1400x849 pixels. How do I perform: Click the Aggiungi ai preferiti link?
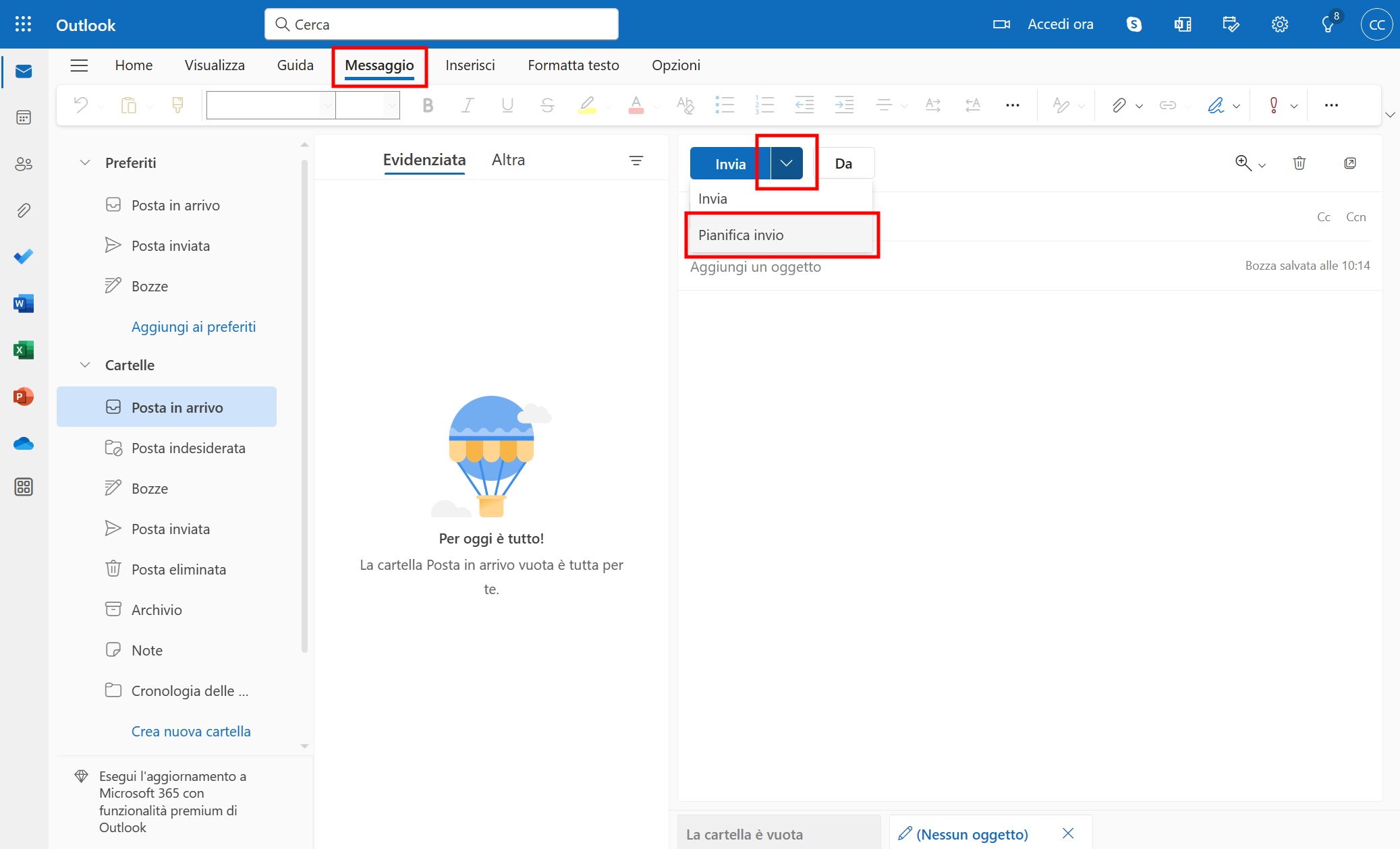[x=193, y=326]
